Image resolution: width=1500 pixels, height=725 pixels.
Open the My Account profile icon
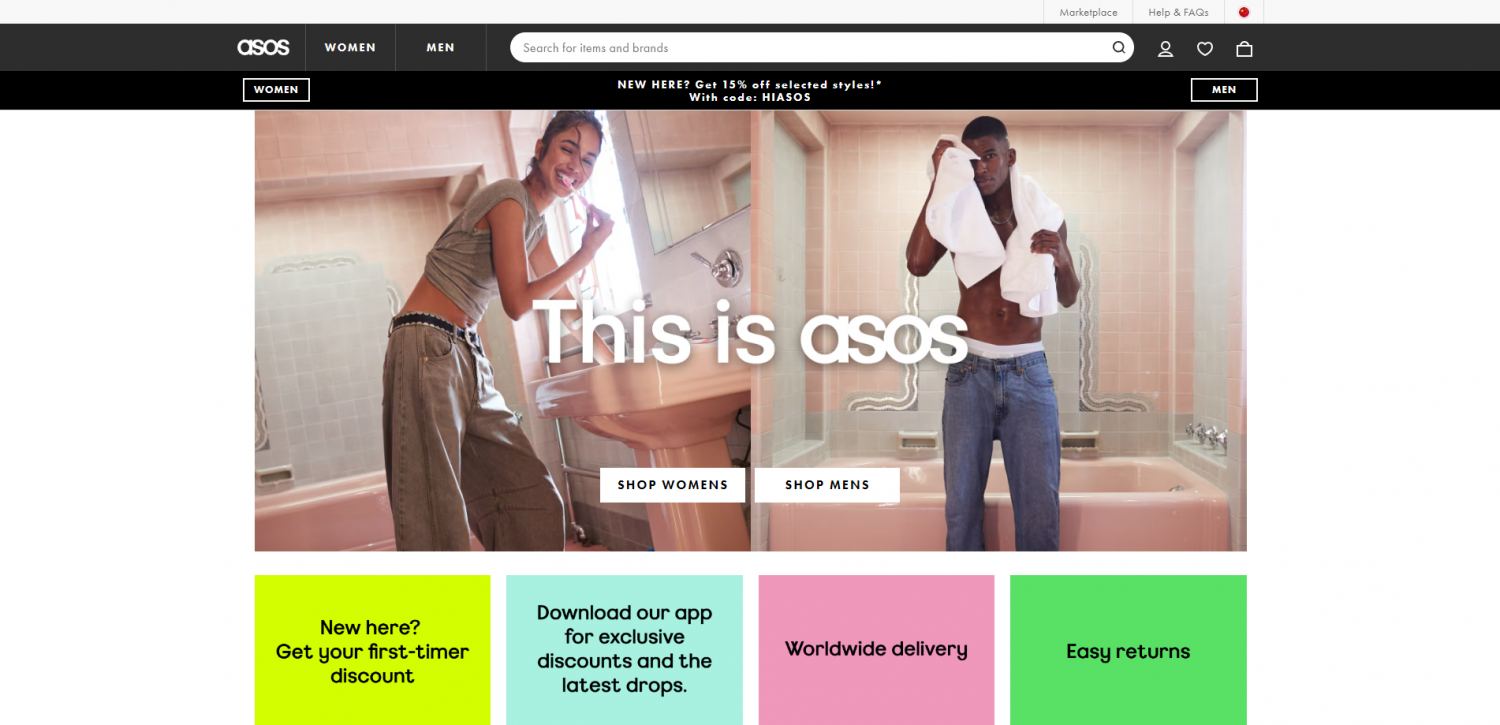click(1165, 48)
